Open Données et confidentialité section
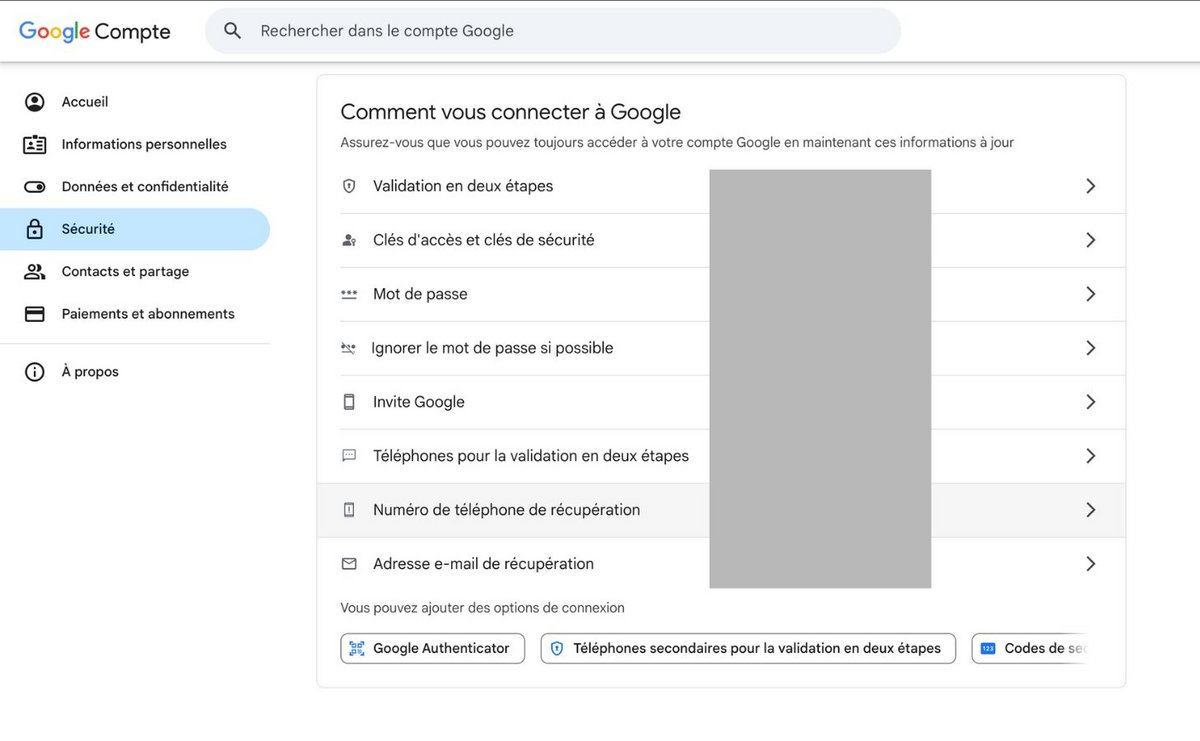The width and height of the screenshot is (1200, 741). pyautogui.click(x=135, y=187)
